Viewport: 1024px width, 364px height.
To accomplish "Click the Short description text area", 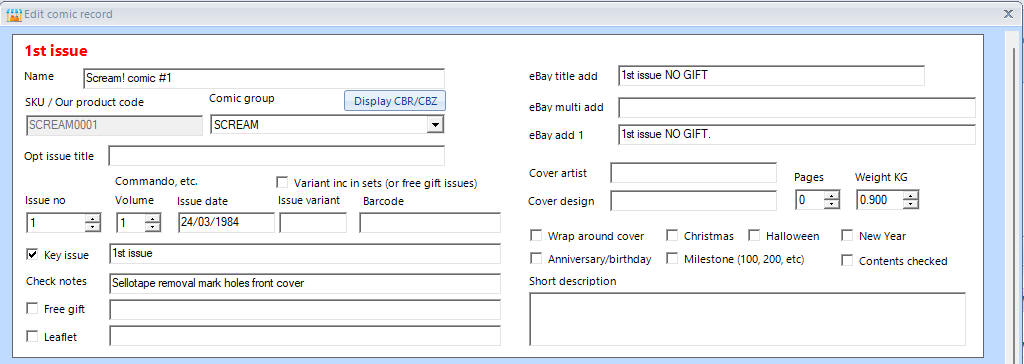I will tap(747, 319).
